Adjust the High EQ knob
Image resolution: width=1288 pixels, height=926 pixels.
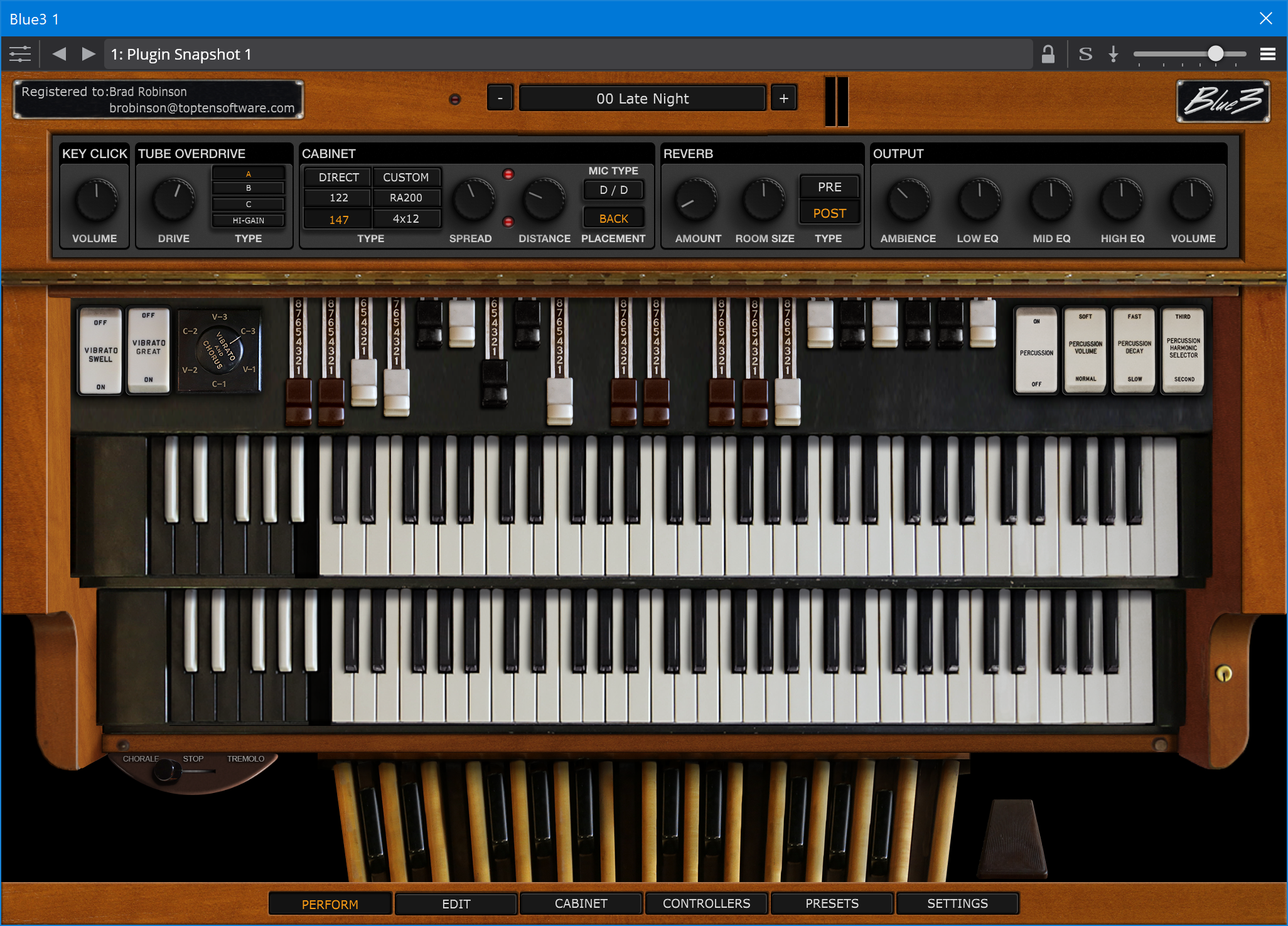pyautogui.click(x=1122, y=200)
